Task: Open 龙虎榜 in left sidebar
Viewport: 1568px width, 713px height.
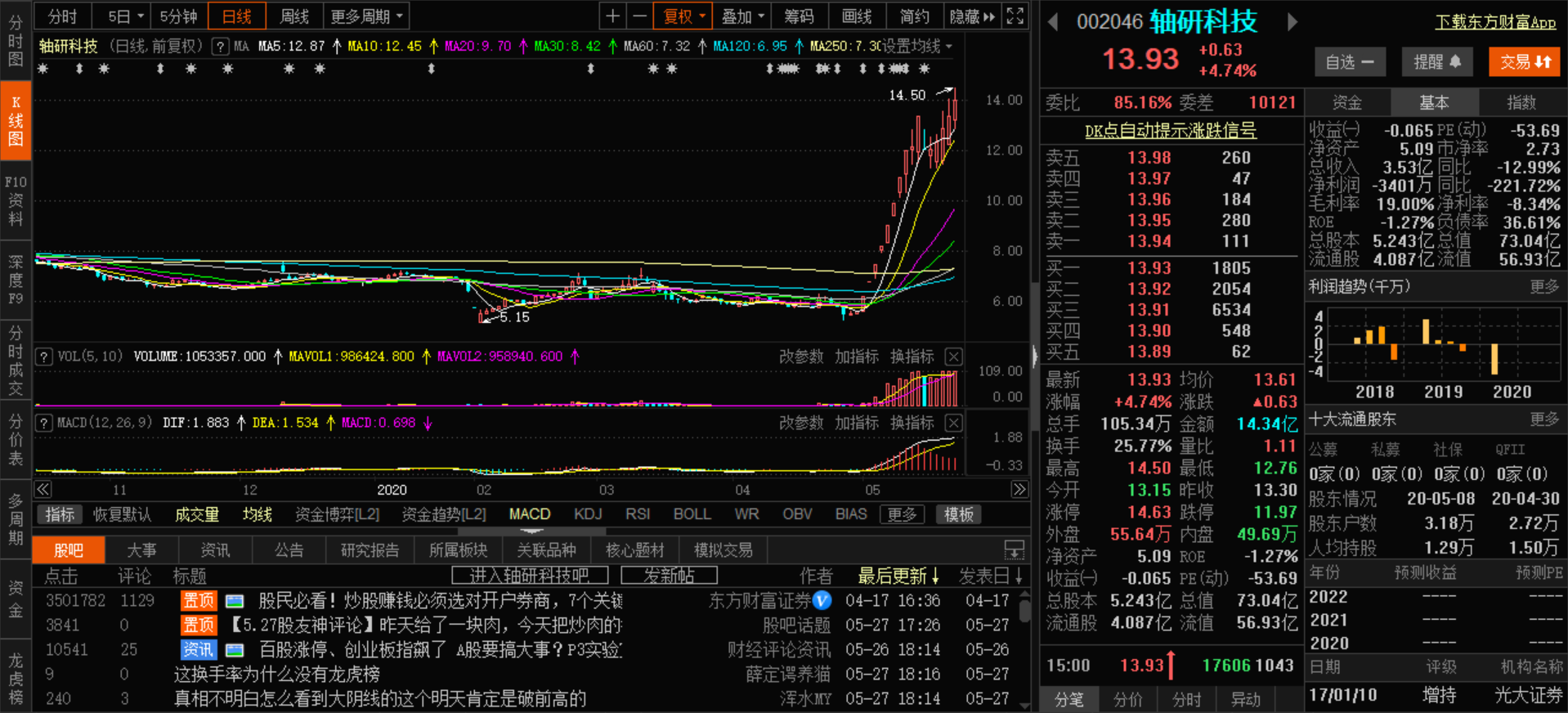Action: tap(16, 677)
